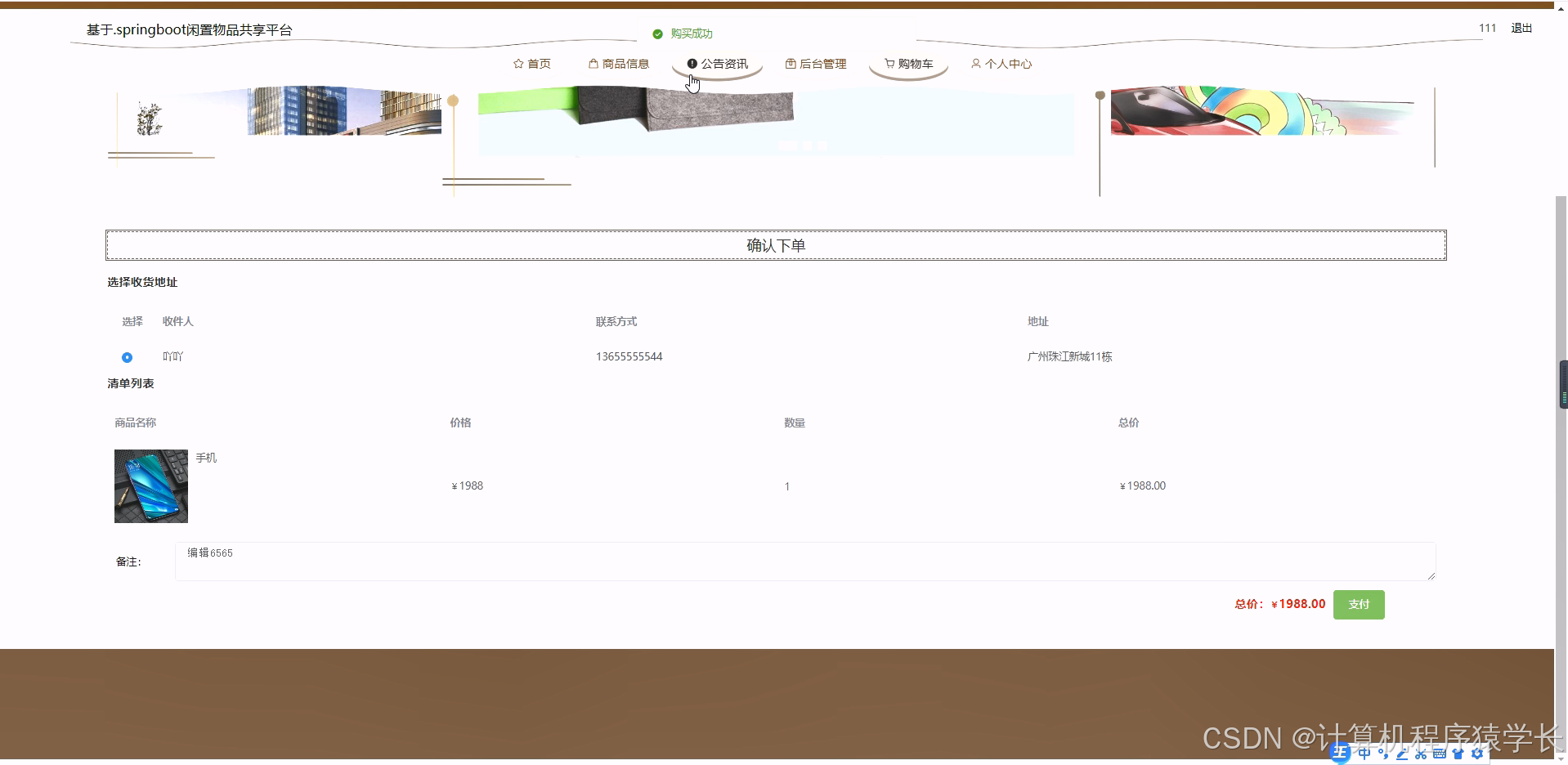The width and height of the screenshot is (1568, 765).
Task: Click the scissors screenshot icon in input toolbar
Action: 1421,754
